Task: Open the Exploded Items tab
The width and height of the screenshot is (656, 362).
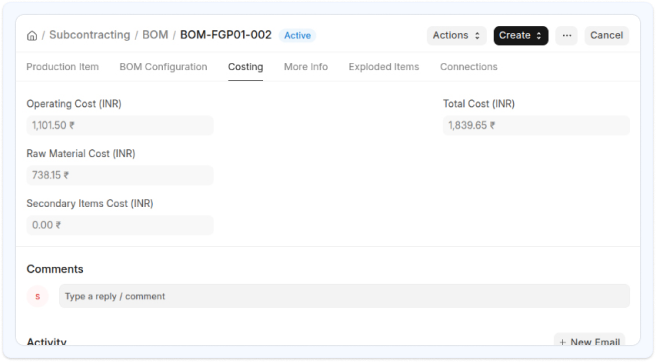Action: click(384, 67)
